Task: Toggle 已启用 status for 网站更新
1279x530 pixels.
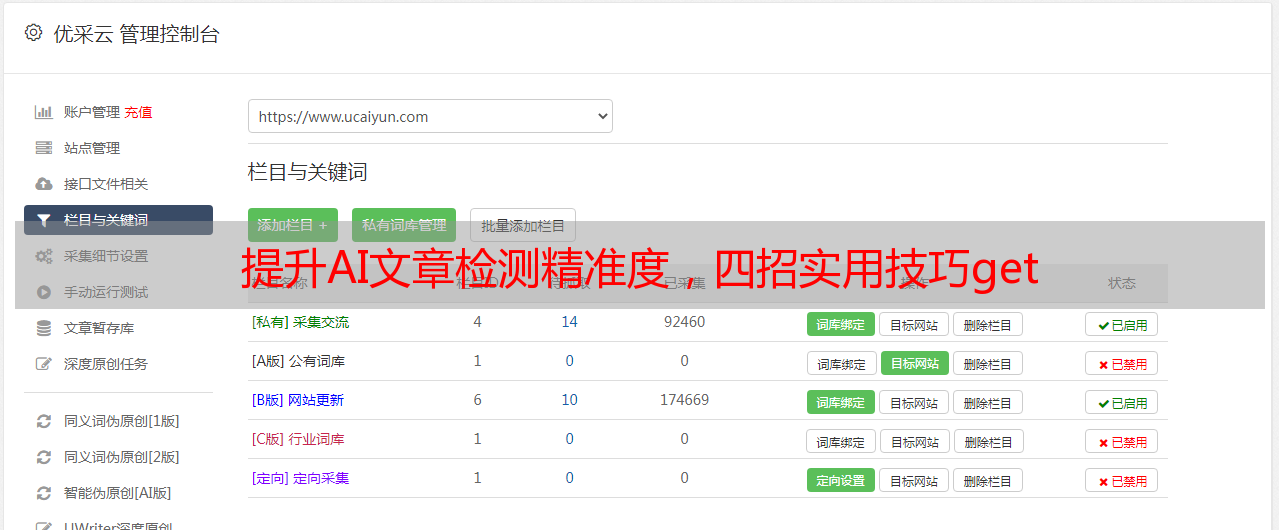Action: tap(1122, 402)
